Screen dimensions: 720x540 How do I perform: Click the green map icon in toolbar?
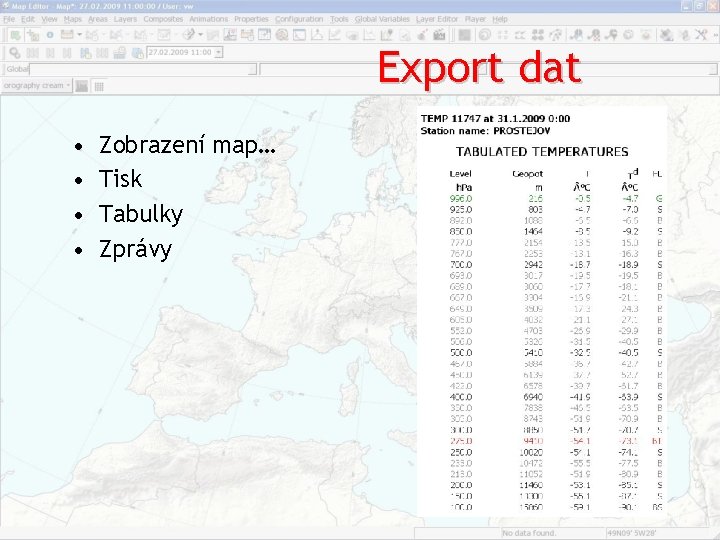[x=15, y=35]
